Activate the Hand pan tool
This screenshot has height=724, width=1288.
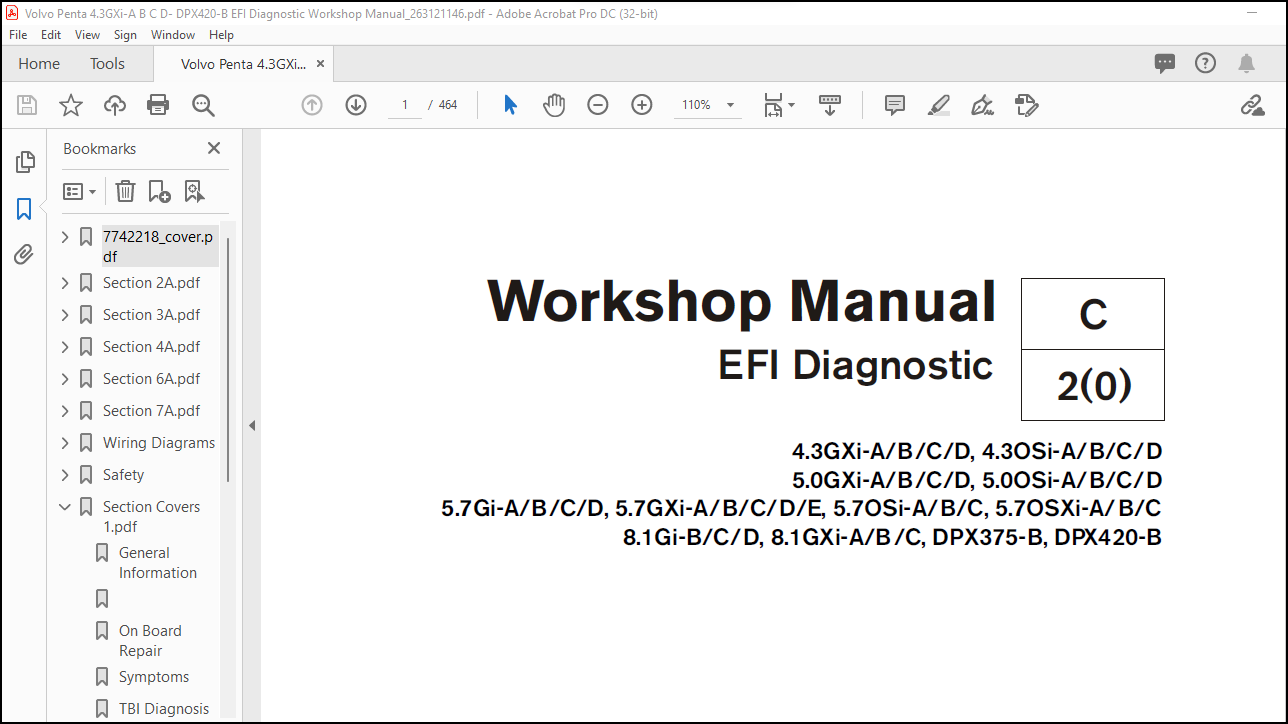tap(554, 105)
